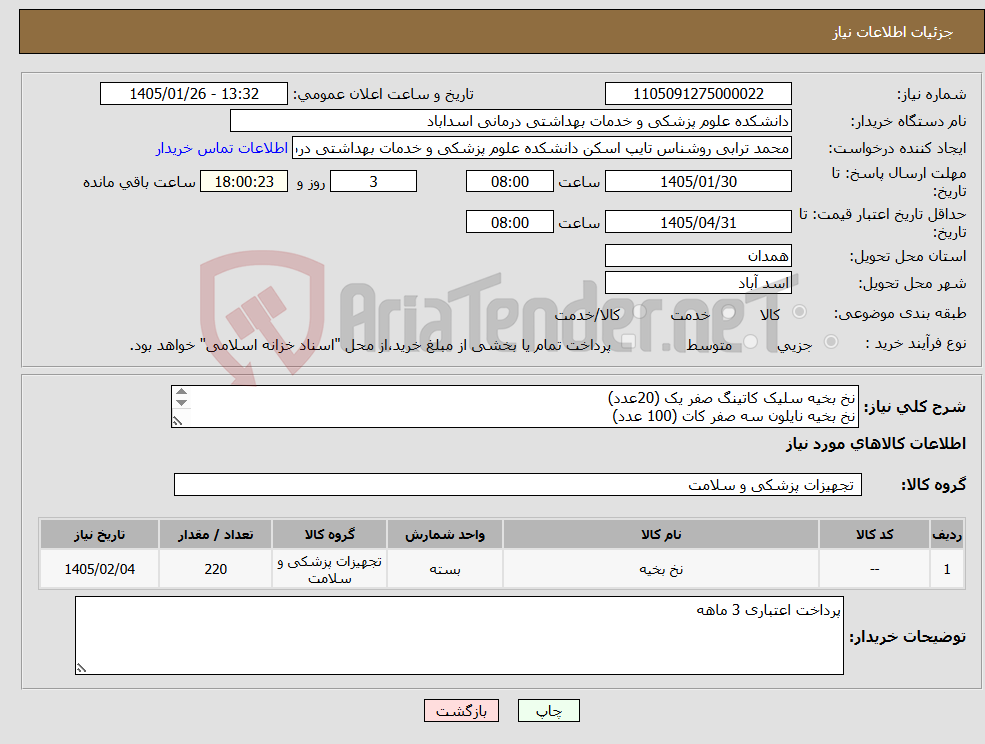
Task: Select the خدمت radio button
Action: pos(729,312)
